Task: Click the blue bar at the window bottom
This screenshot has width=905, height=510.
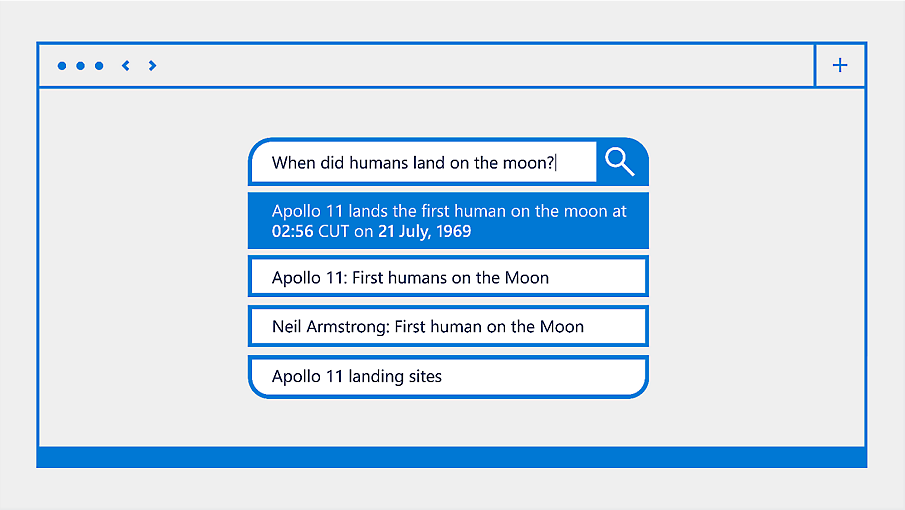Action: pos(452,457)
